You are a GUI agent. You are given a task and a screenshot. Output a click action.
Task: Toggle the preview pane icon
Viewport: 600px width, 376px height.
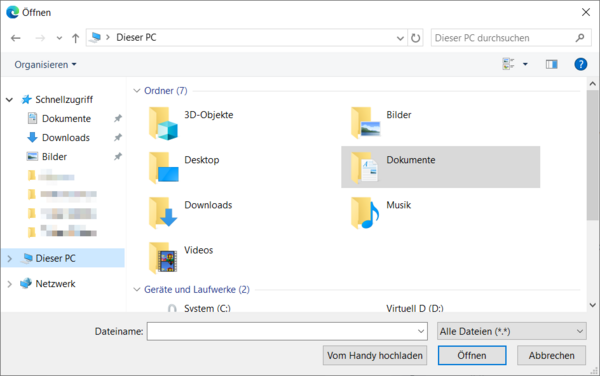551,64
